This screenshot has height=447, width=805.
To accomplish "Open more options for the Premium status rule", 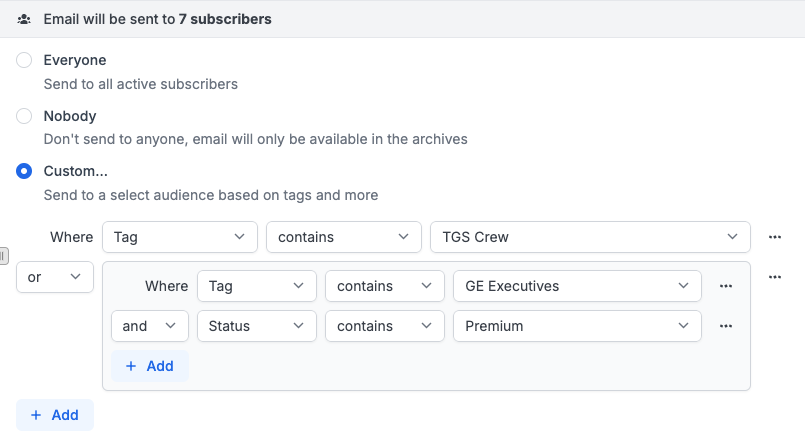I will point(726,326).
